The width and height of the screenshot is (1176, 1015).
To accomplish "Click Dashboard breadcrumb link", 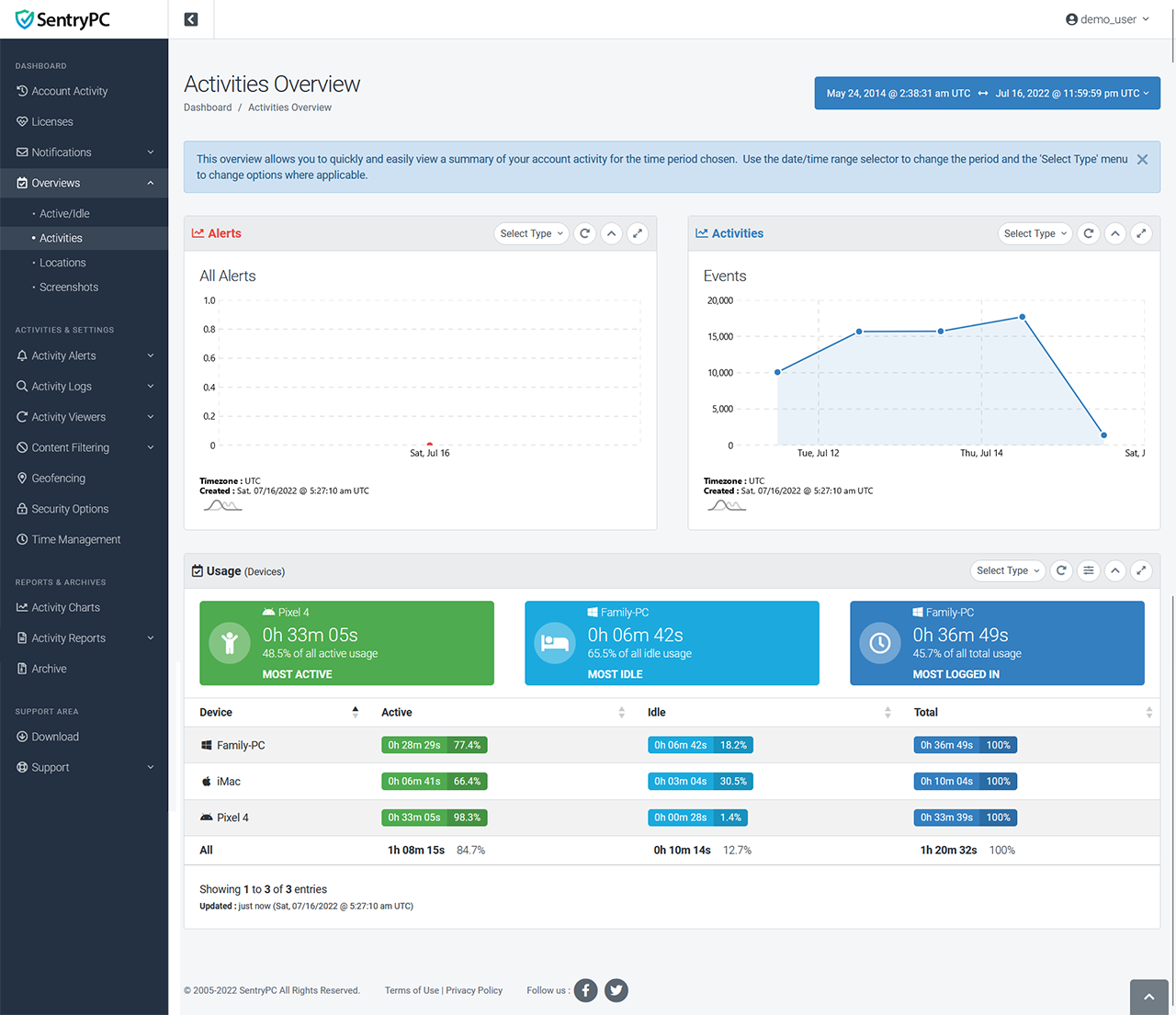I will pyautogui.click(x=208, y=107).
